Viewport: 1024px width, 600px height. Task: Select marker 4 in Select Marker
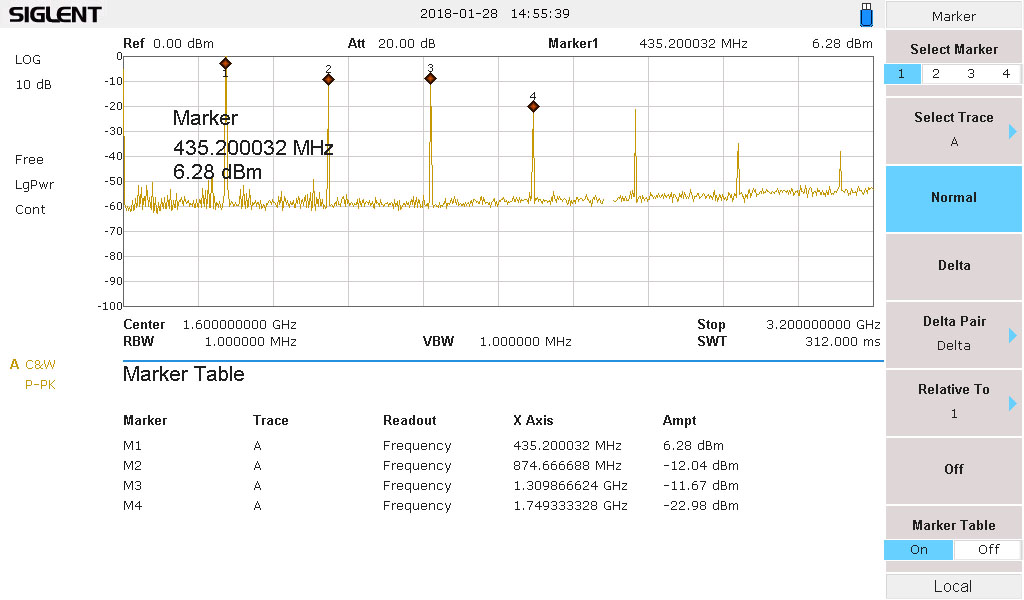click(x=1006, y=74)
